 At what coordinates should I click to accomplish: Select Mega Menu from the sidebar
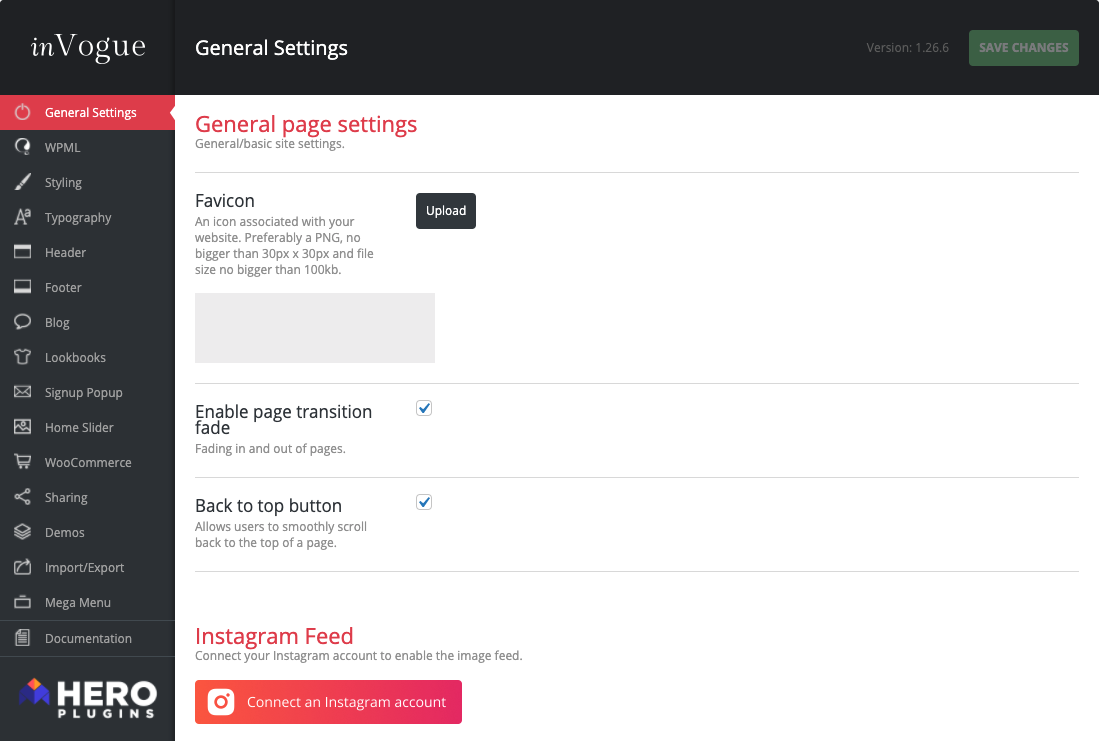coord(77,602)
